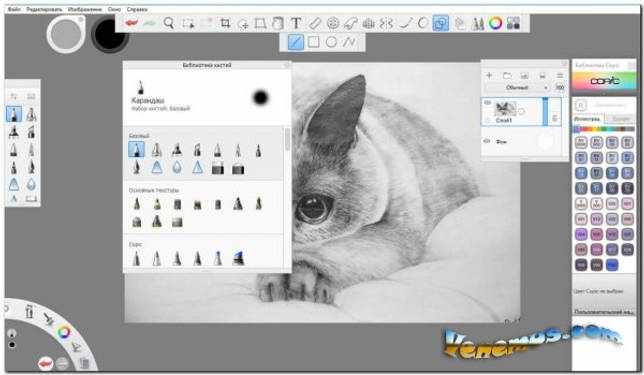
Task: Activate the Perspective guide tool
Action: (368, 23)
